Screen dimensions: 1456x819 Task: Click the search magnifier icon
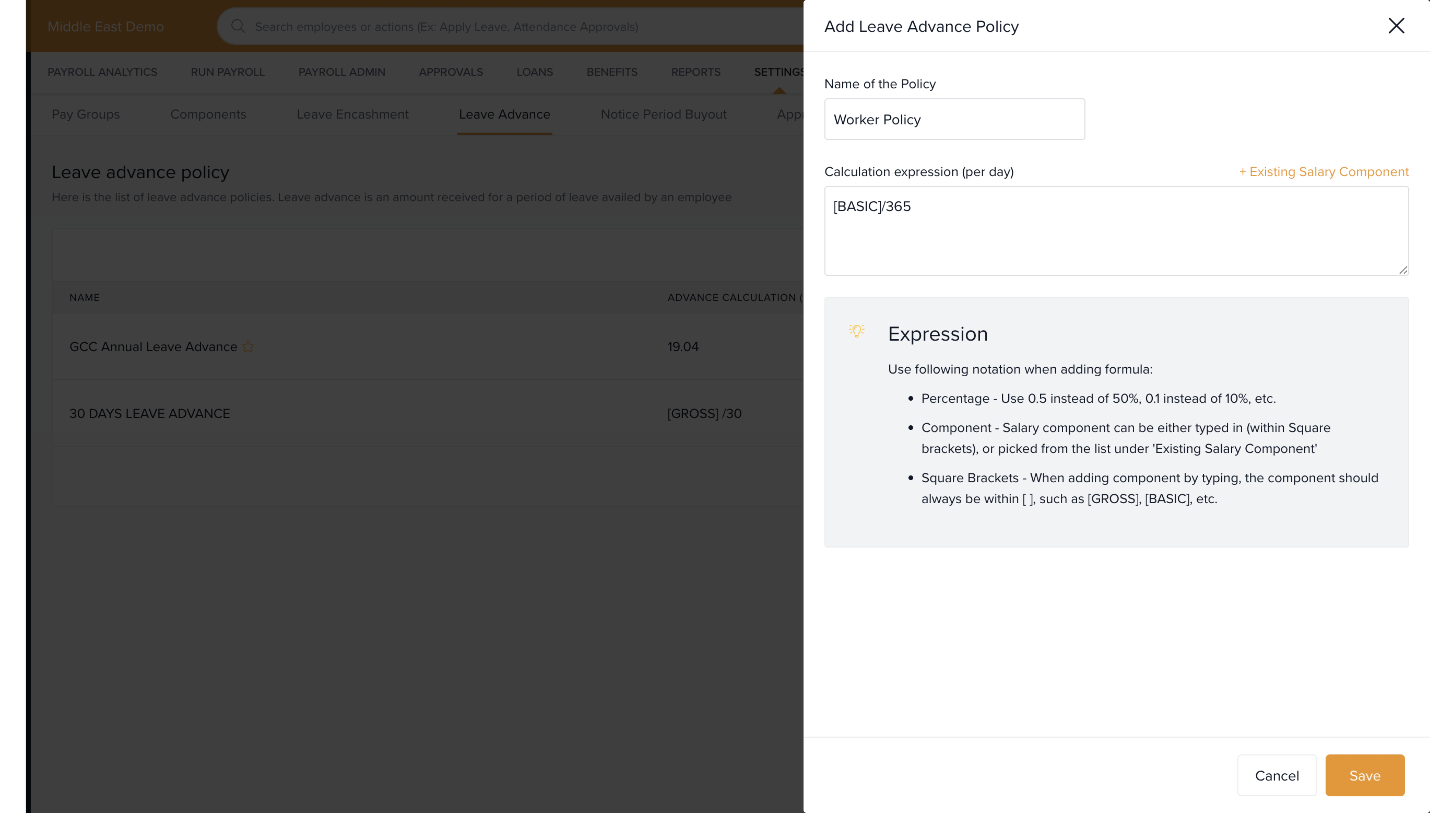point(238,26)
